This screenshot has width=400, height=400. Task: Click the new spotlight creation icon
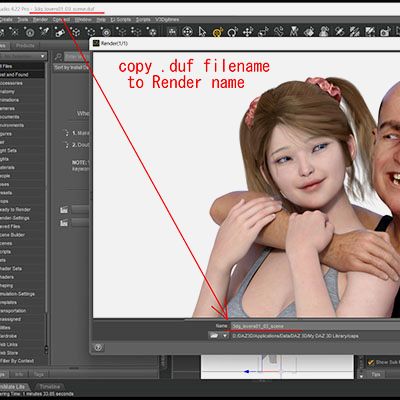click(44, 32)
